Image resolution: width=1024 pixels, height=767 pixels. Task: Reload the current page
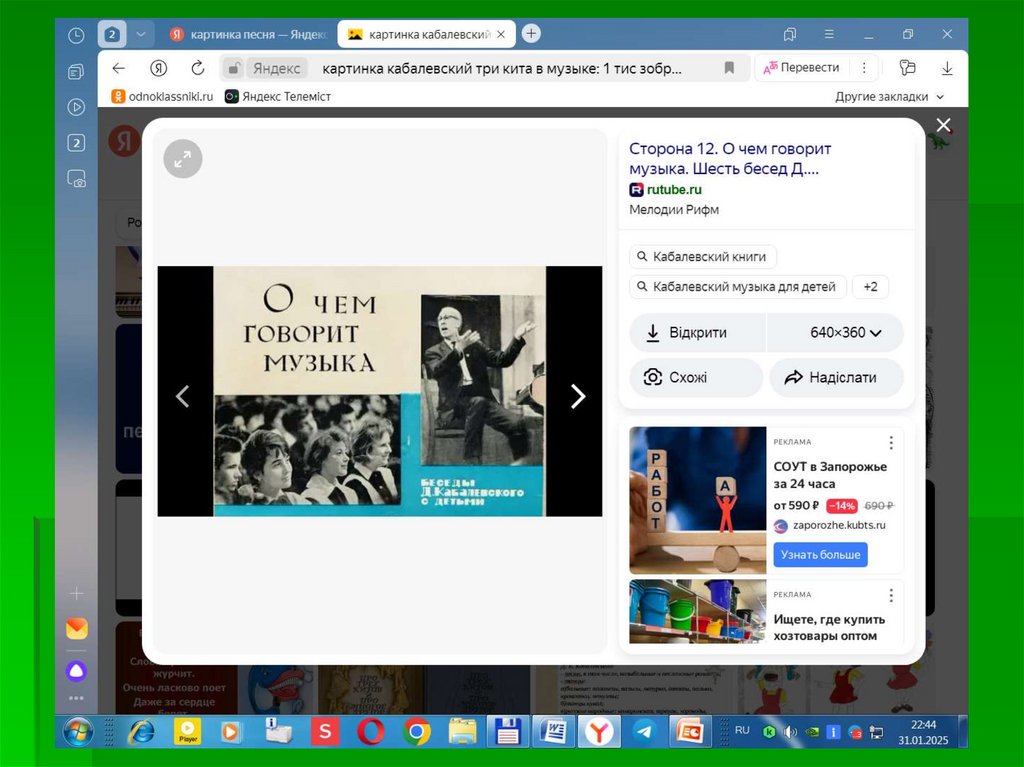(198, 68)
